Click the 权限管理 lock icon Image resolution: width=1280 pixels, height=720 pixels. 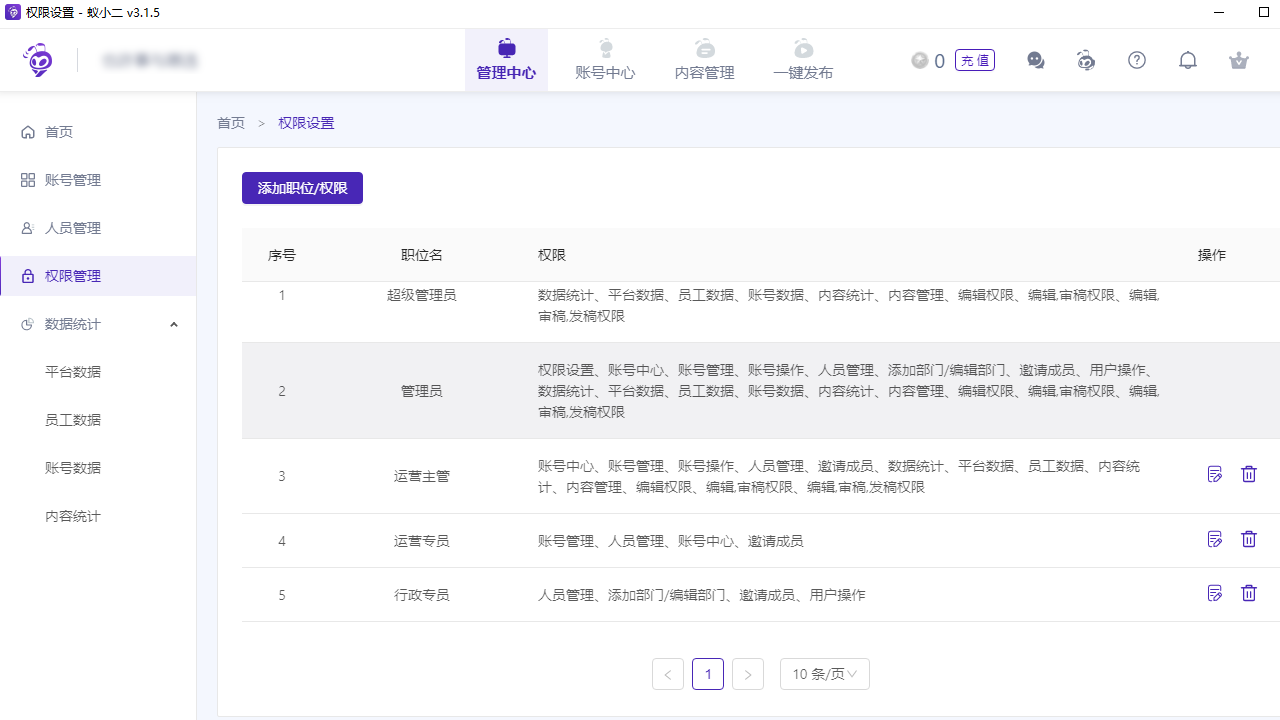pos(28,276)
